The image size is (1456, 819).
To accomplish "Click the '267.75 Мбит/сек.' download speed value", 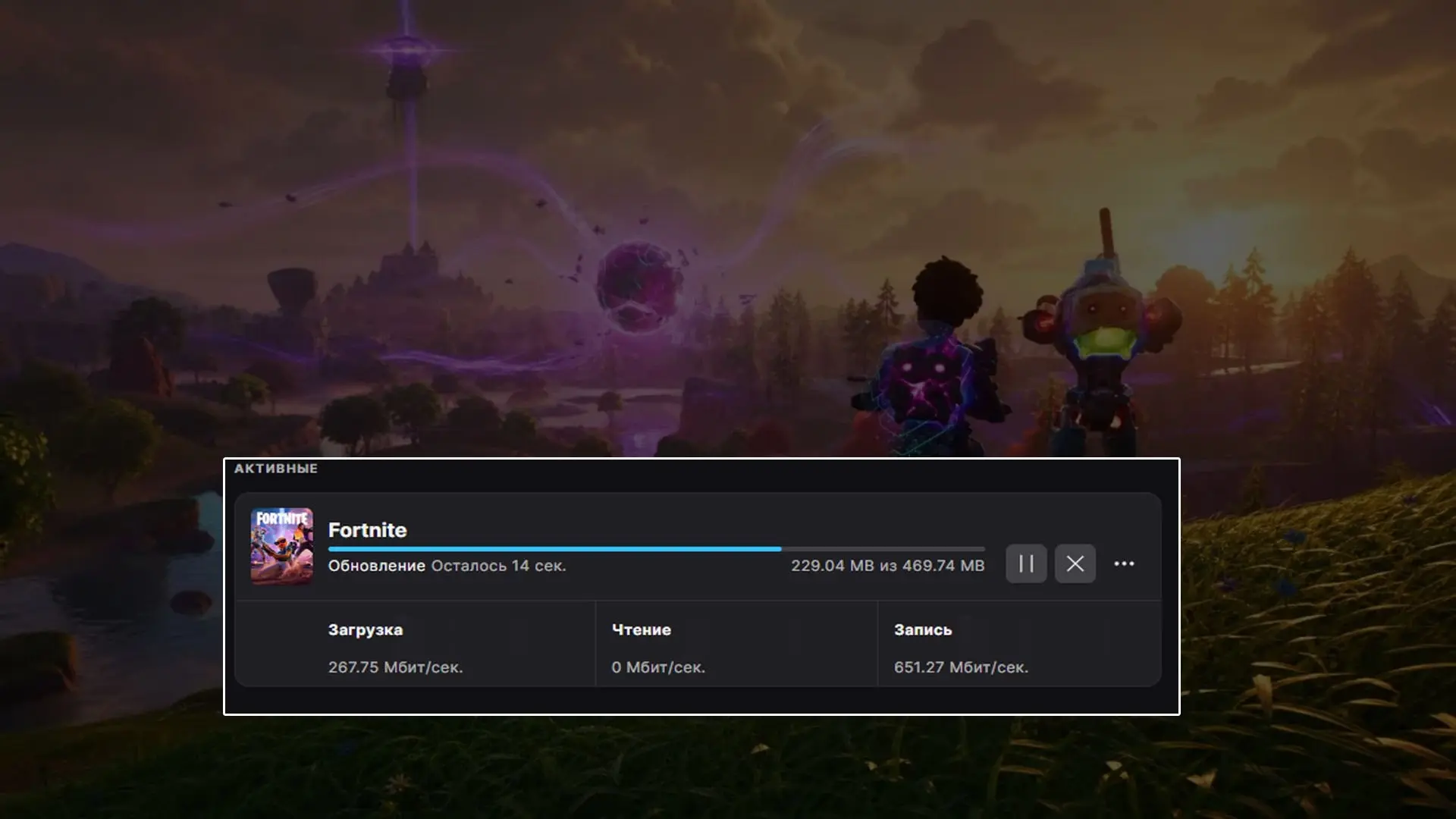I will [395, 667].
